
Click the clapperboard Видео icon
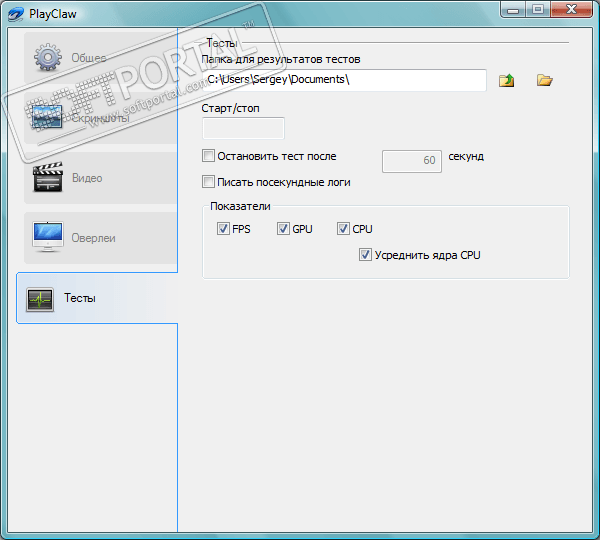pyautogui.click(x=48, y=177)
